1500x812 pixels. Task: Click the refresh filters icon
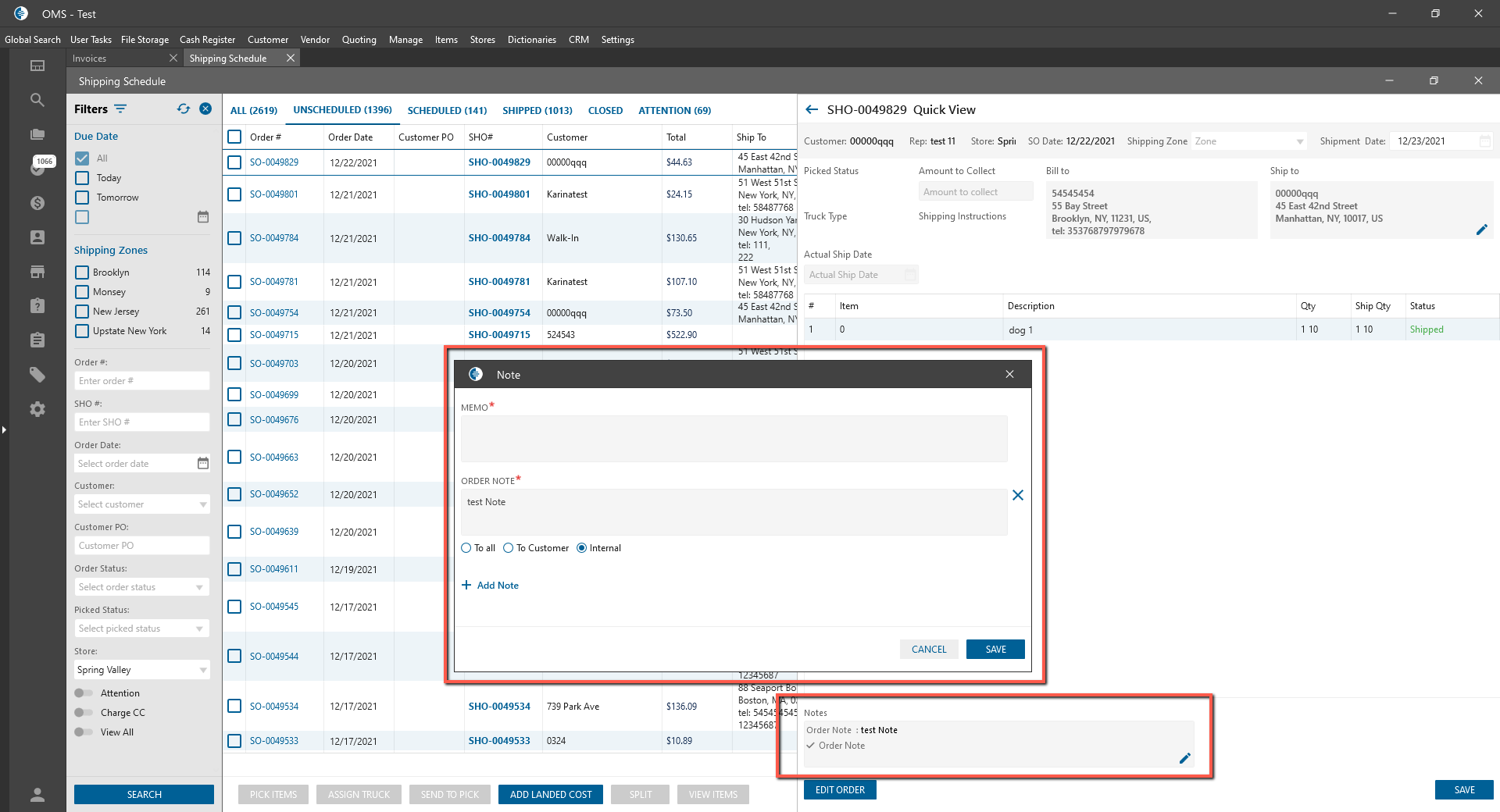coord(184,109)
